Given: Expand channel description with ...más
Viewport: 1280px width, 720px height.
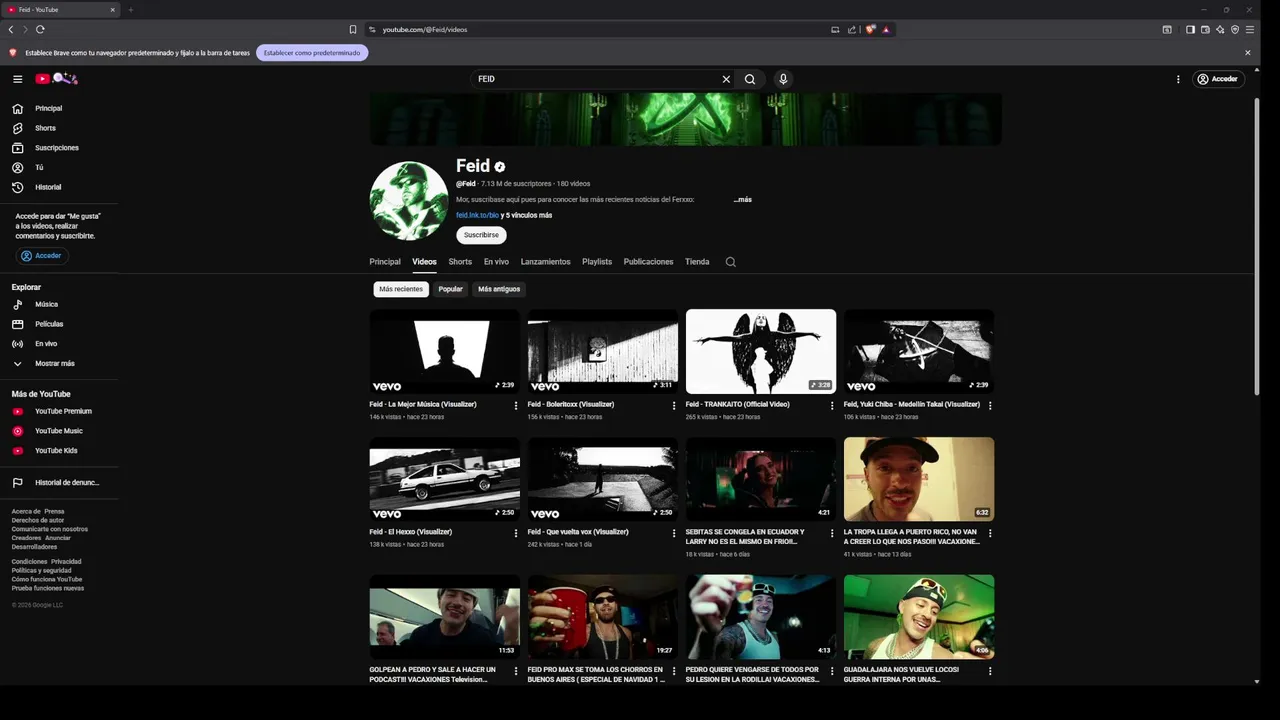Looking at the screenshot, I should 743,200.
